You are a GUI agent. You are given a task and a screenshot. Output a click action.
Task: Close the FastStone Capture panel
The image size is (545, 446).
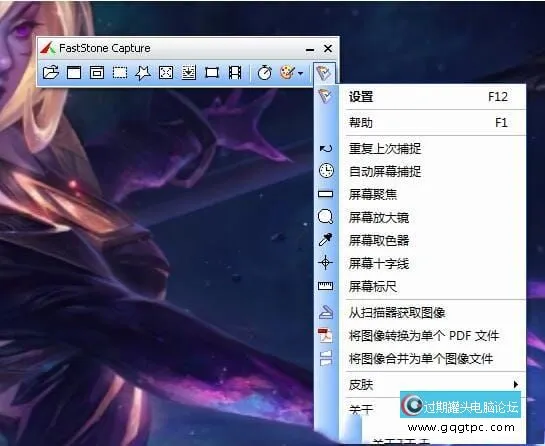coord(328,48)
